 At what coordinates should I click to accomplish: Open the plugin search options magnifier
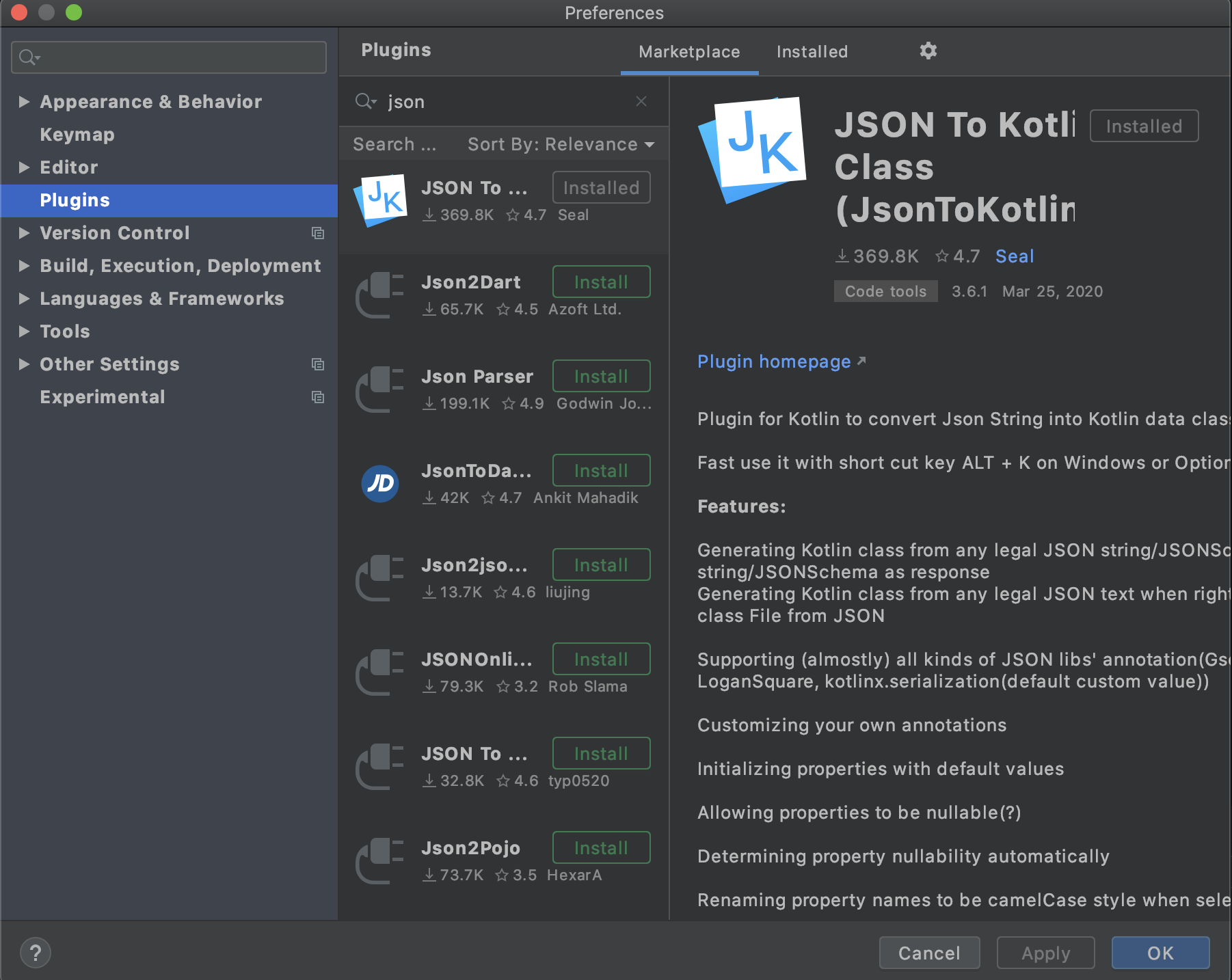click(366, 101)
